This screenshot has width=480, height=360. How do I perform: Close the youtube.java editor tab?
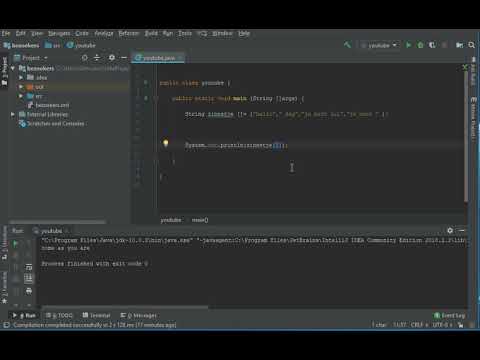tap(180, 58)
